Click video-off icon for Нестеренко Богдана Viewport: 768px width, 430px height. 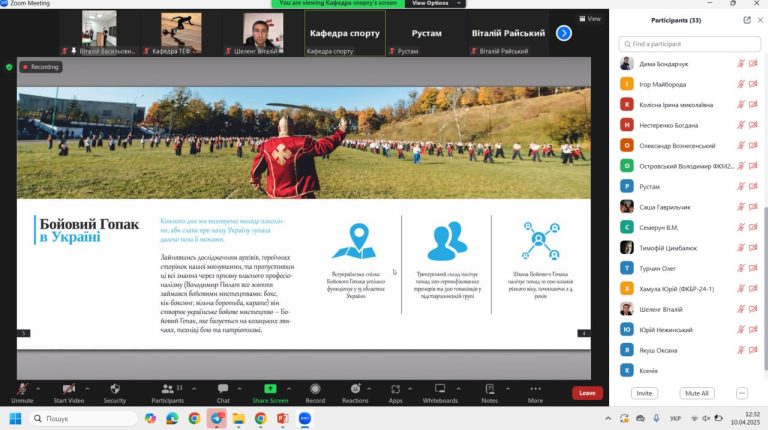point(753,125)
